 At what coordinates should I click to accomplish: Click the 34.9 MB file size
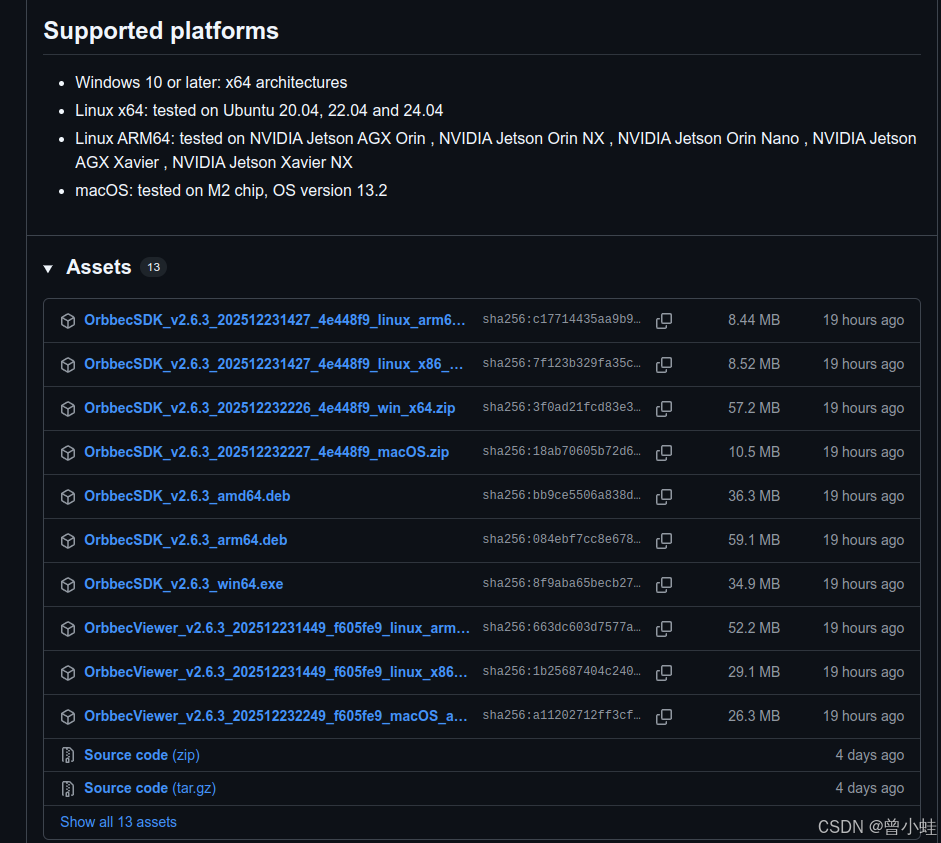[754, 584]
